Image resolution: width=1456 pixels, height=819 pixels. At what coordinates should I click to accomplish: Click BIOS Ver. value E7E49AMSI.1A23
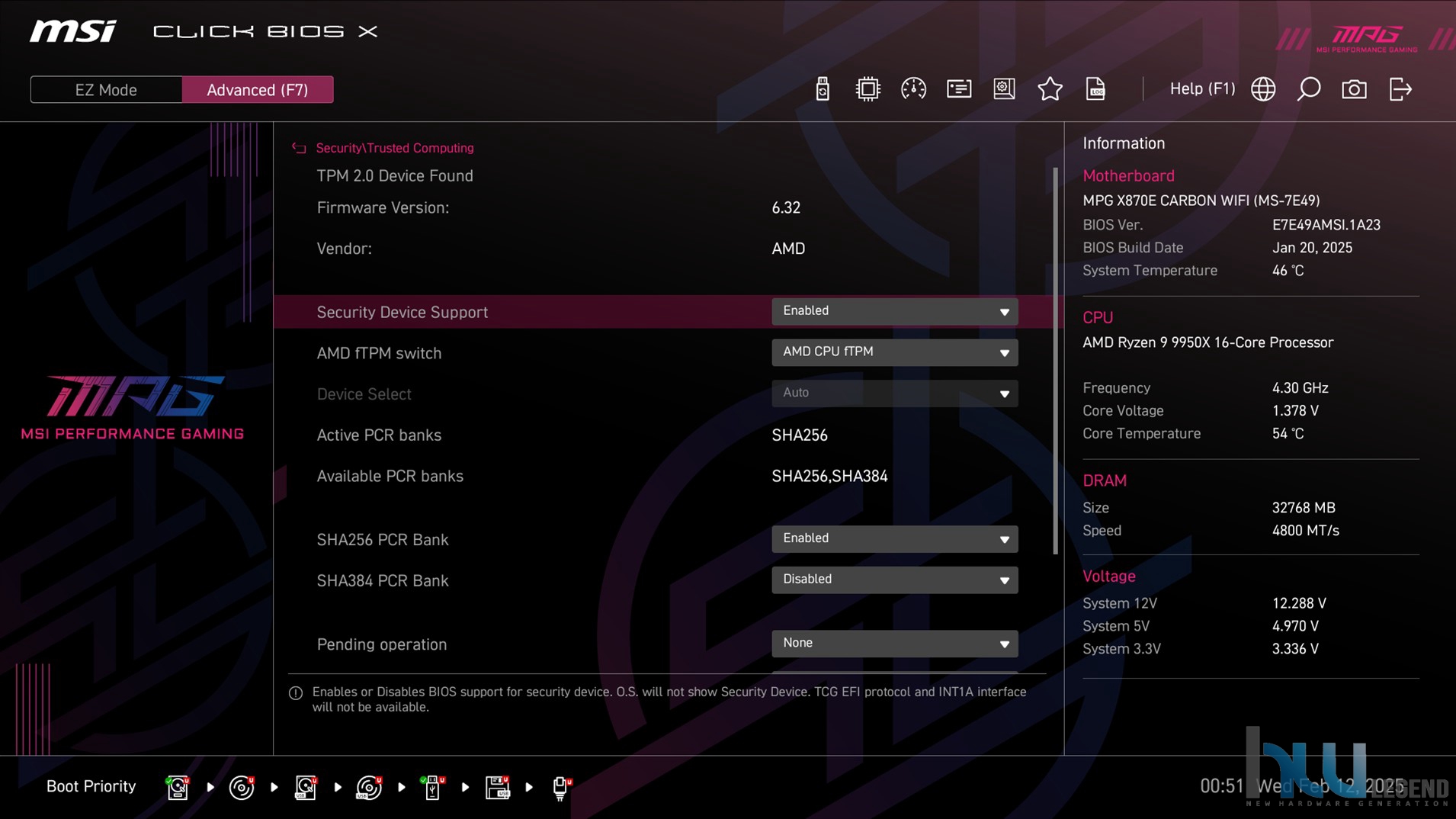click(1326, 225)
